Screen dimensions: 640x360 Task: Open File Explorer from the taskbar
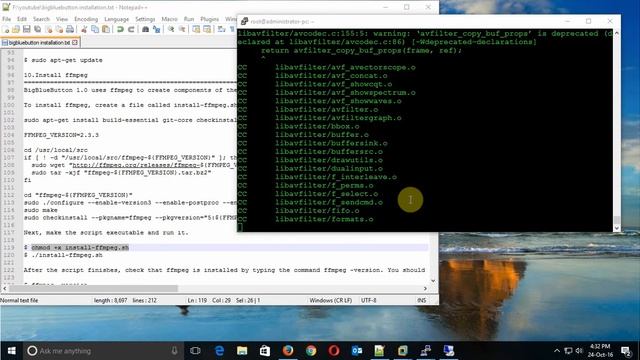[x=242, y=351]
